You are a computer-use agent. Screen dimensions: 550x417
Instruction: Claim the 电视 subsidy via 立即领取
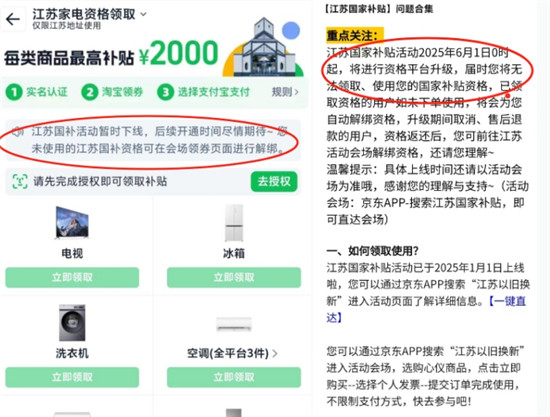click(72, 277)
